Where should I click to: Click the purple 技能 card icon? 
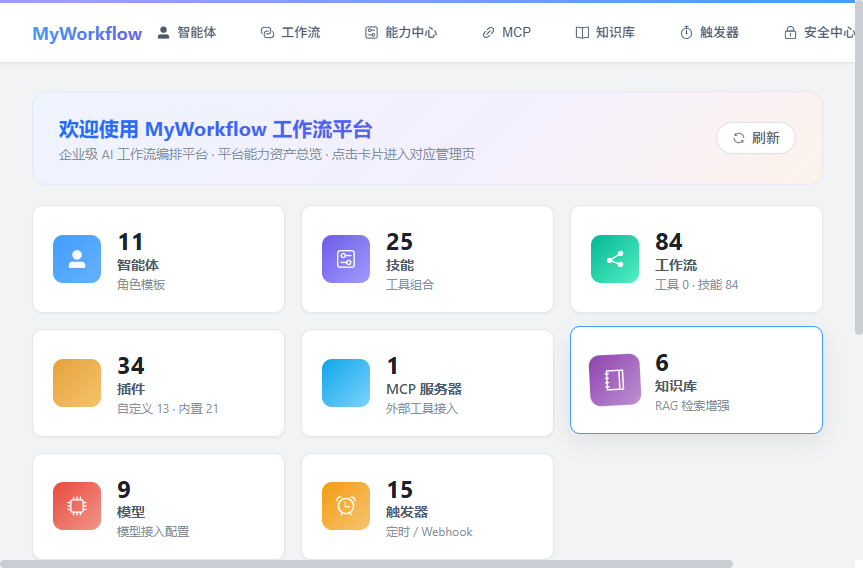pyautogui.click(x=346, y=259)
